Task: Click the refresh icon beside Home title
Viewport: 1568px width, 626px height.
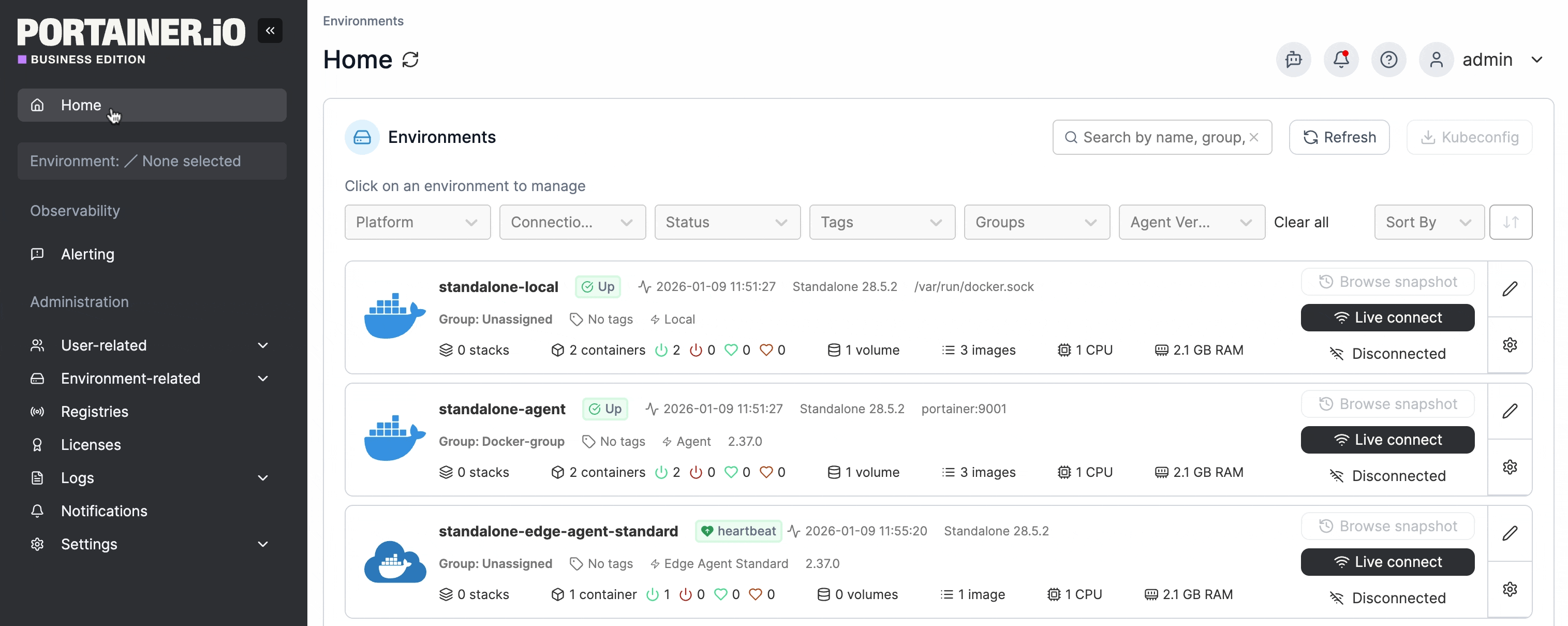Action: coord(410,60)
